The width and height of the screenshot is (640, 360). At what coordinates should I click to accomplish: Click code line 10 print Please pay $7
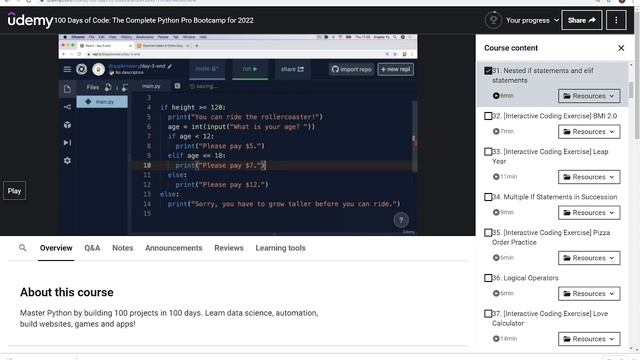tap(221, 165)
